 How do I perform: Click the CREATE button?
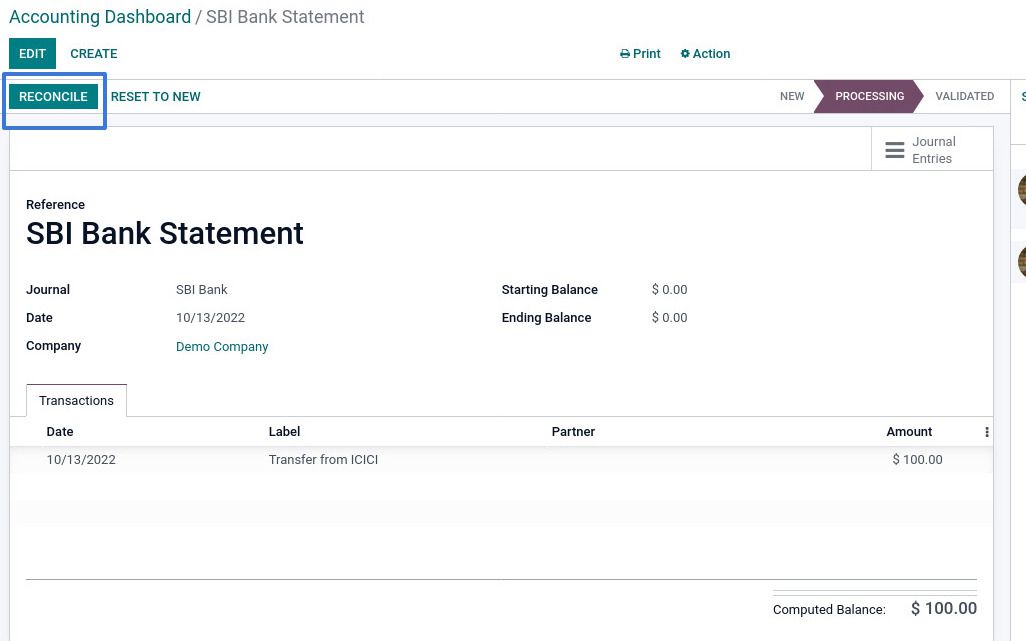click(x=94, y=54)
